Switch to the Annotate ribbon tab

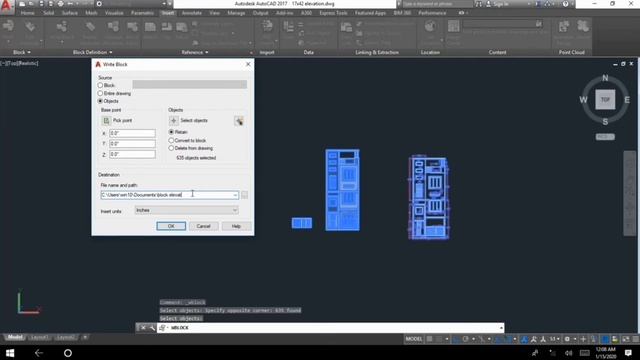tap(191, 13)
